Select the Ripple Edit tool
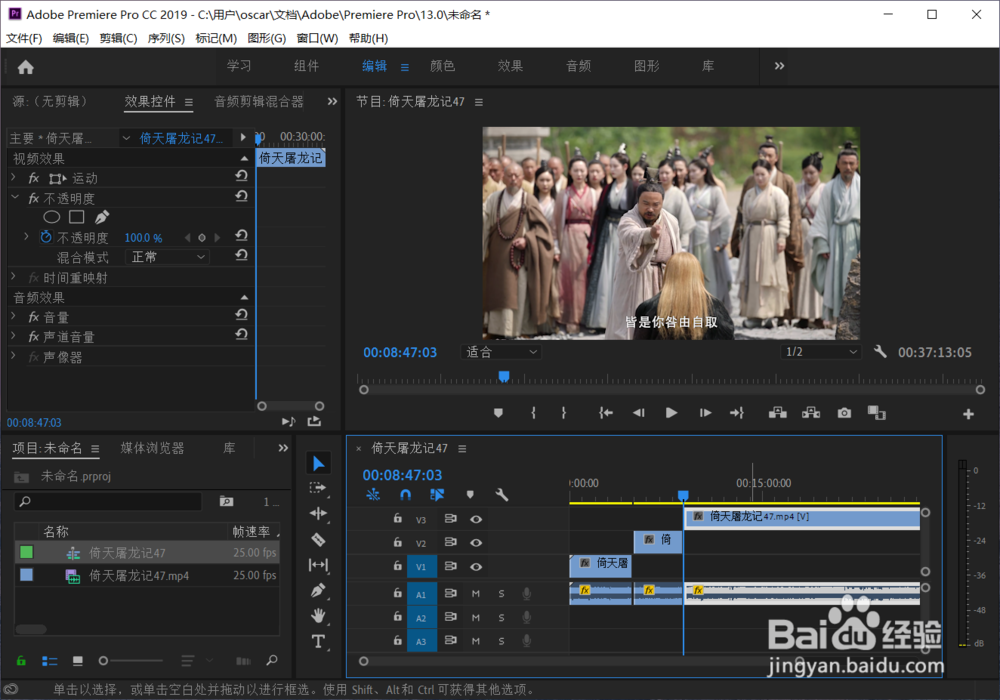 point(318,514)
